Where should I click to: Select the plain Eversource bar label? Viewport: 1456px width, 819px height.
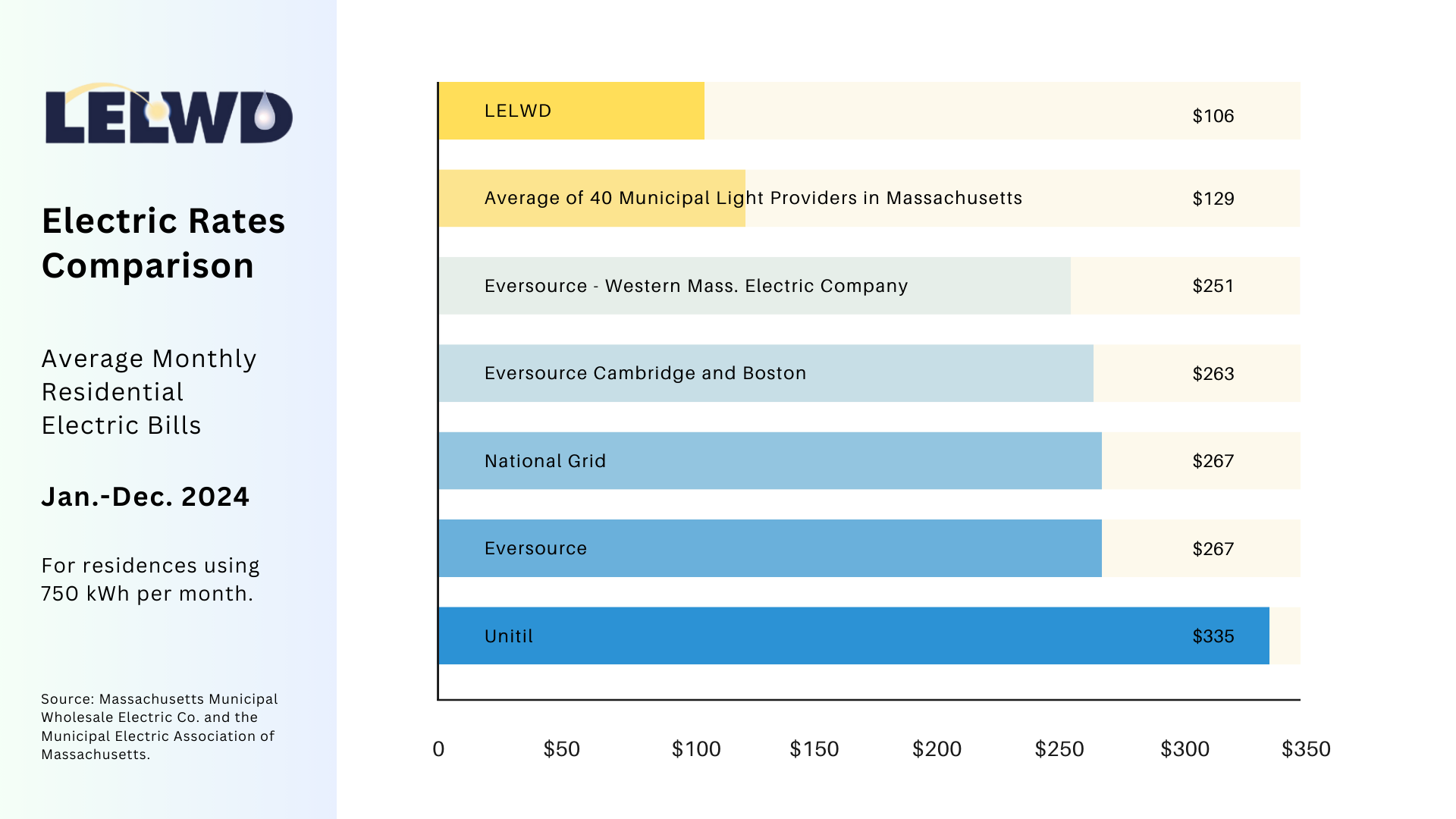coord(535,548)
